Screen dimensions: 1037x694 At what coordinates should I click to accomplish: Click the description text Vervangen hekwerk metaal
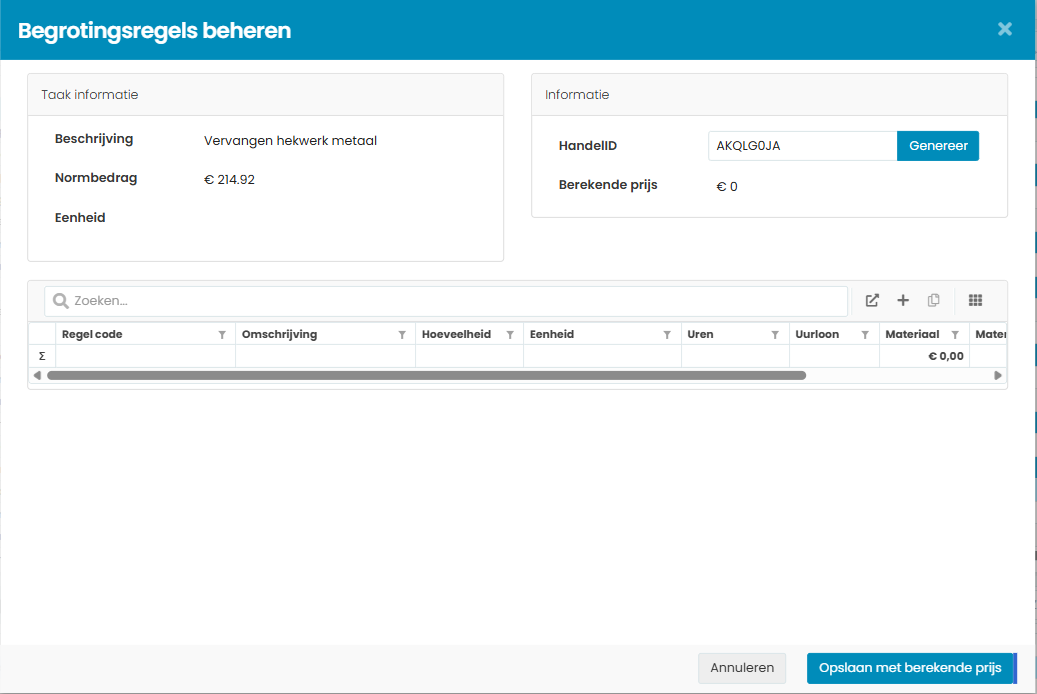(x=290, y=141)
